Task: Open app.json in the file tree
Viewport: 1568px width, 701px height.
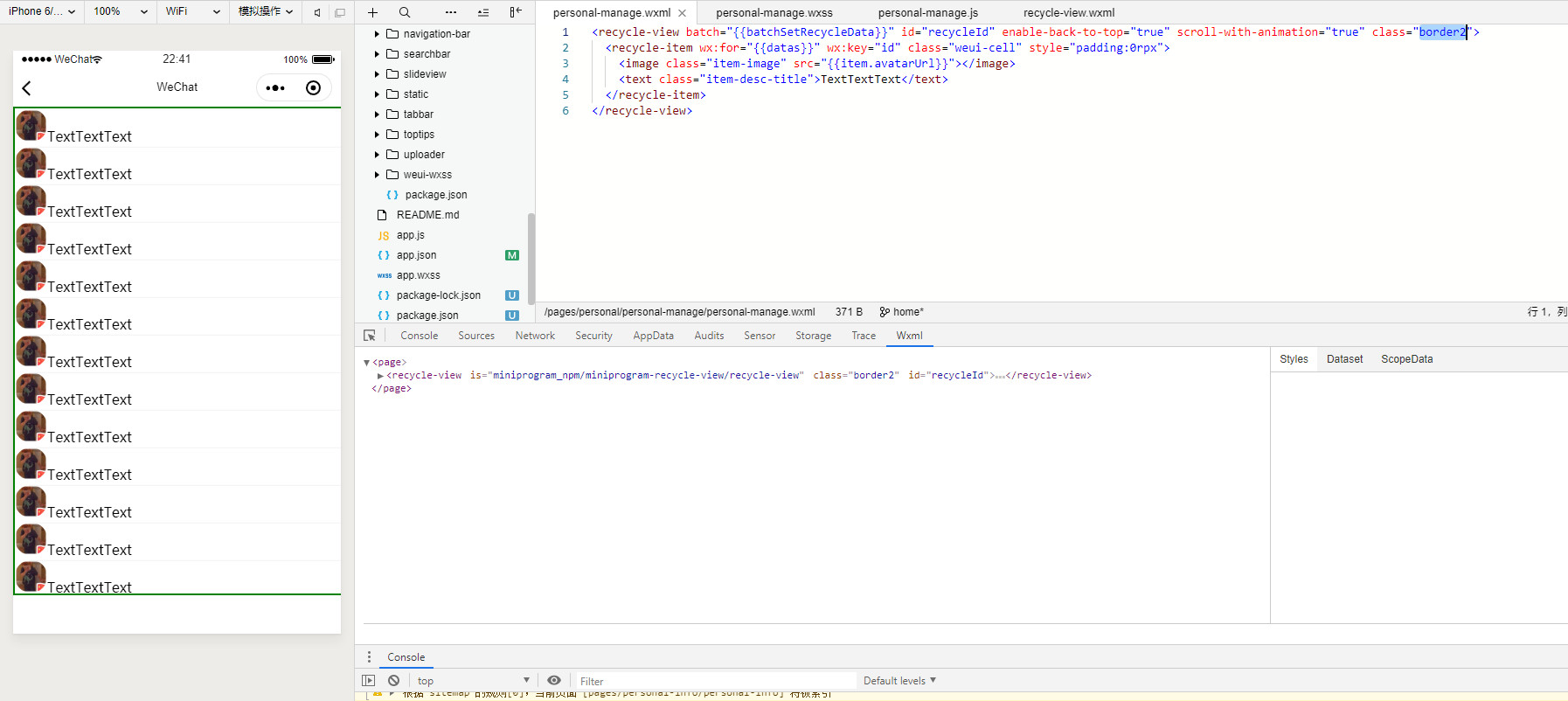Action: coord(416,255)
